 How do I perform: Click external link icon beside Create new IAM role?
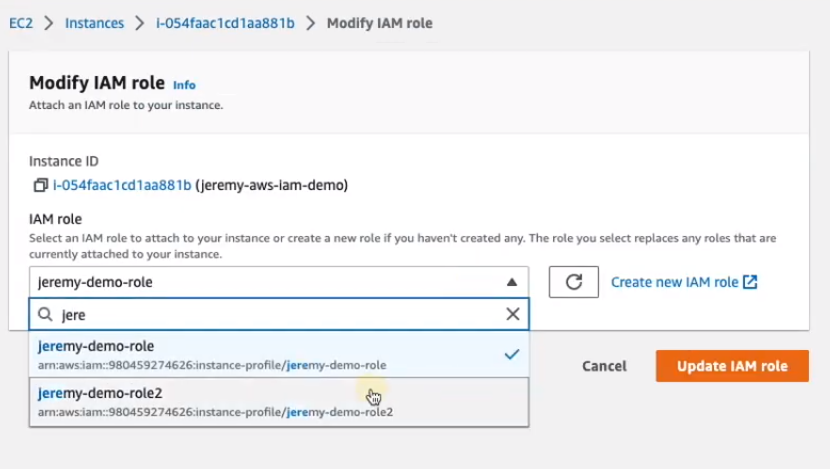point(750,282)
